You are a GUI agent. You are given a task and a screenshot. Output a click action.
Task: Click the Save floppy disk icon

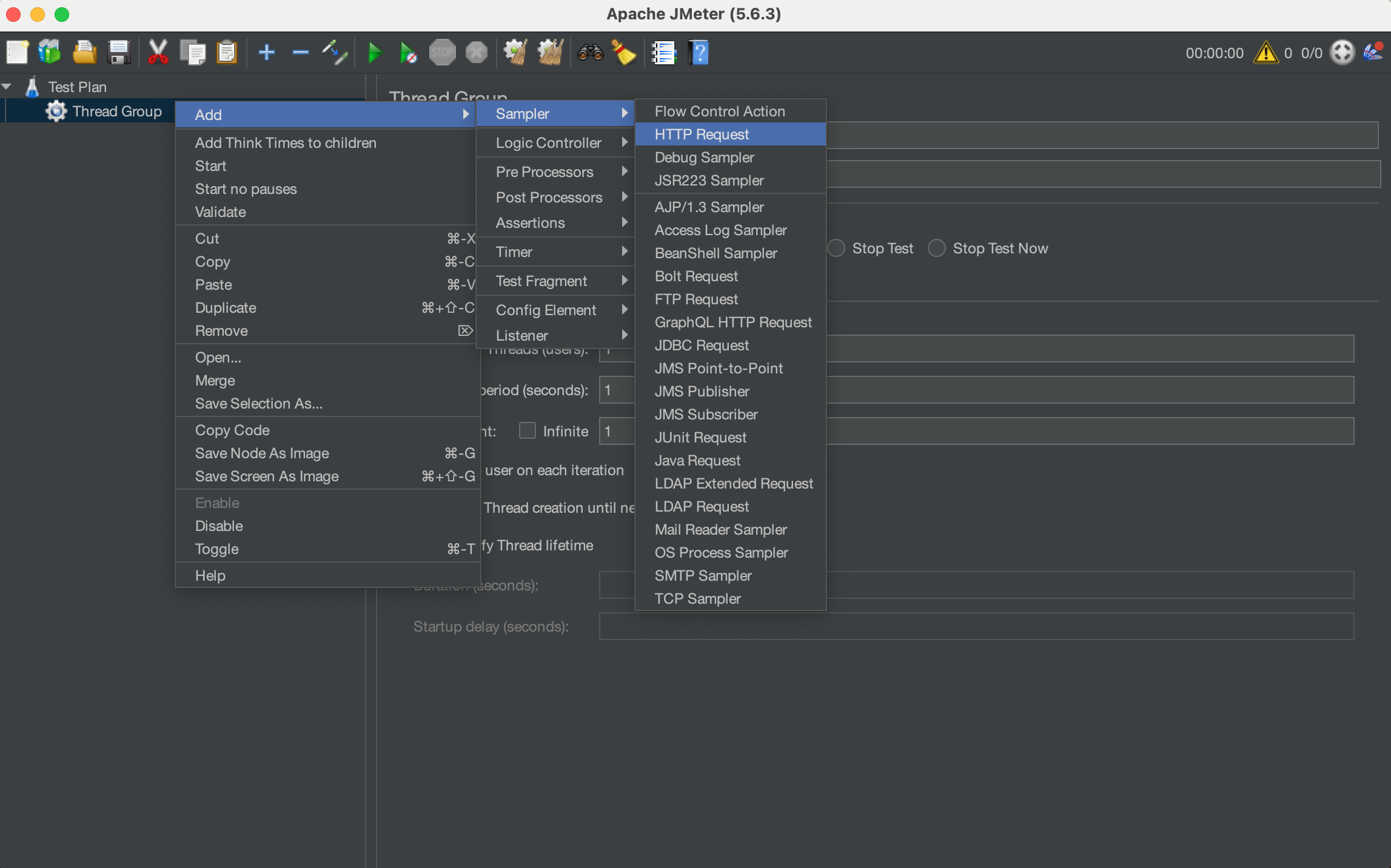click(x=119, y=52)
